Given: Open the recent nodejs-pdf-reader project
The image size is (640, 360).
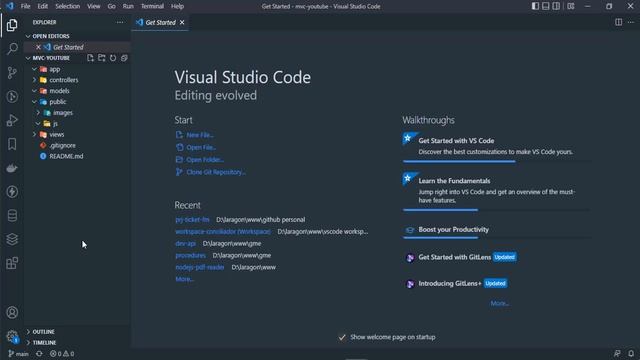Looking at the screenshot, I should point(200,267).
